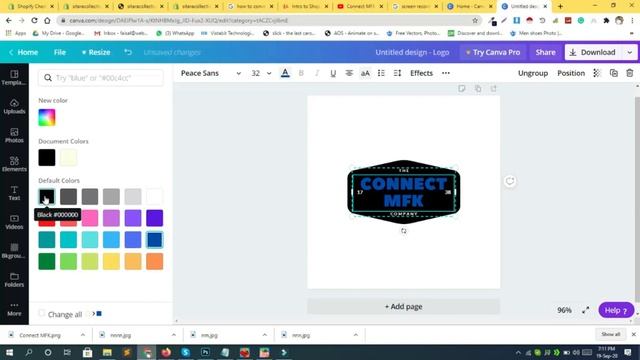The height and width of the screenshot is (360, 640).
Task: Add notes to the page
Action: point(462,89)
